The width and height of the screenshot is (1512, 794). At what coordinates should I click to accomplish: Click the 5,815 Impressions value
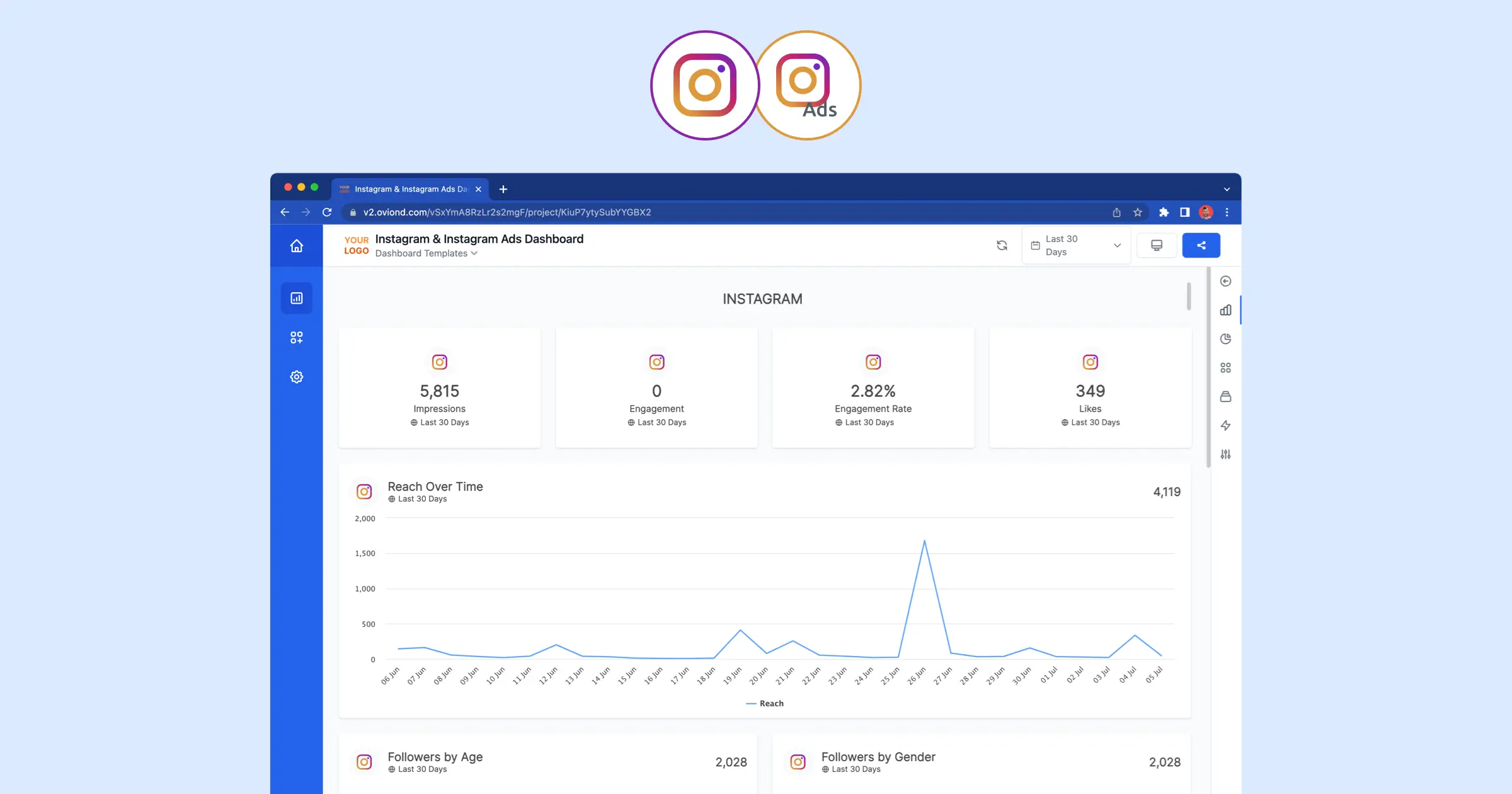440,391
